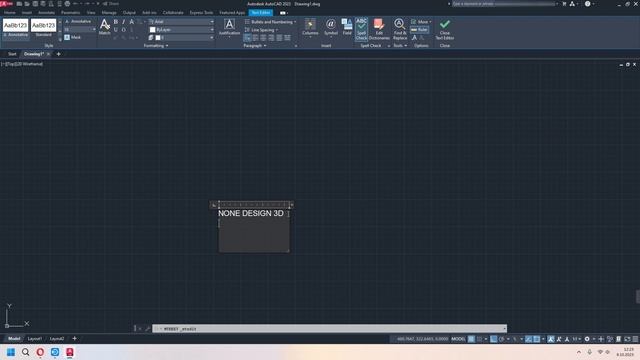Image resolution: width=640 pixels, height=360 pixels.
Task: Open the Home ribbon tab
Action: pyautogui.click(x=9, y=13)
